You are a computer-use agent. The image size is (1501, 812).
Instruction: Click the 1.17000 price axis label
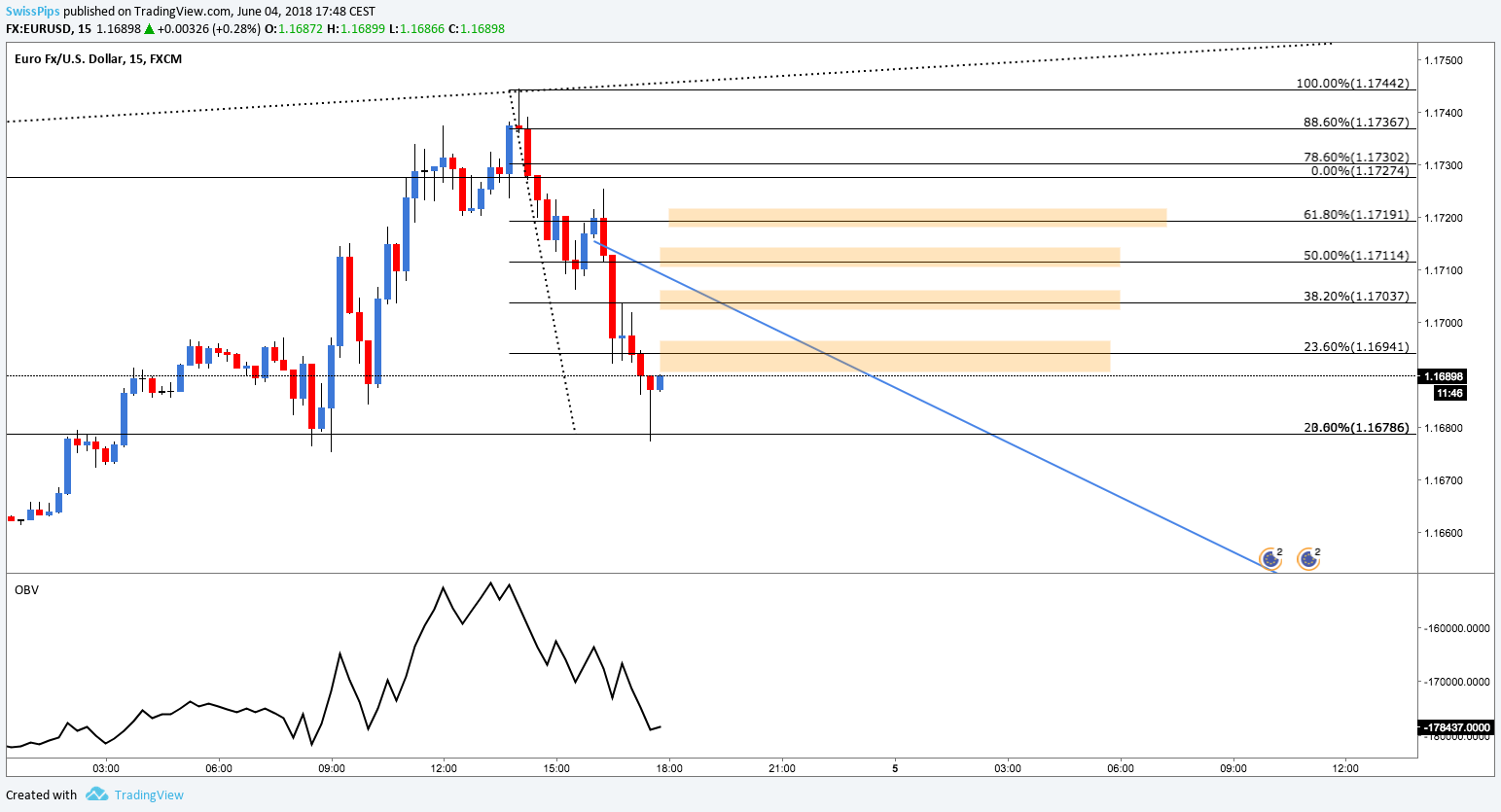tap(1443, 323)
